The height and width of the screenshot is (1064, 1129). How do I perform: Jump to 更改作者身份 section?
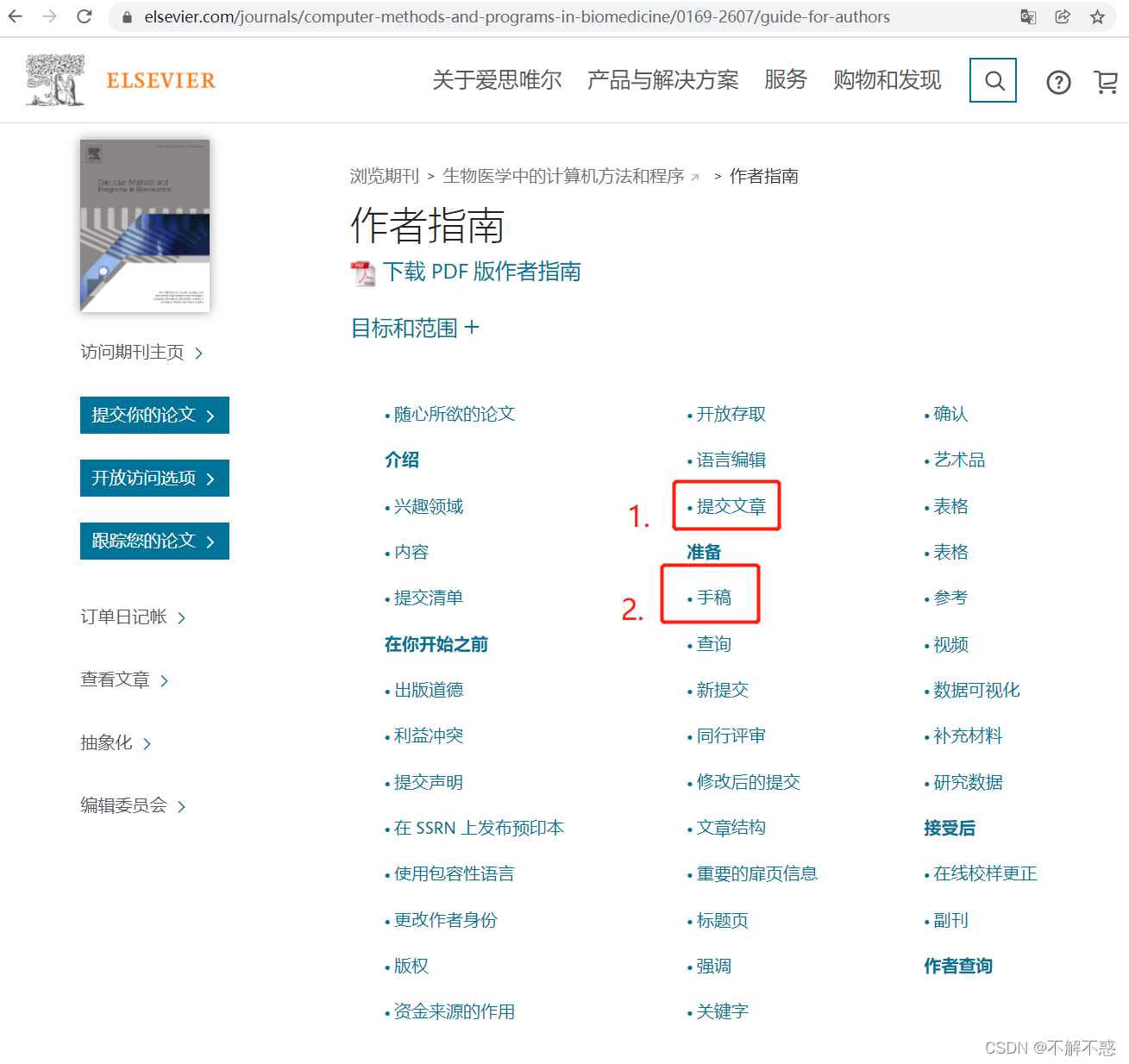(446, 920)
